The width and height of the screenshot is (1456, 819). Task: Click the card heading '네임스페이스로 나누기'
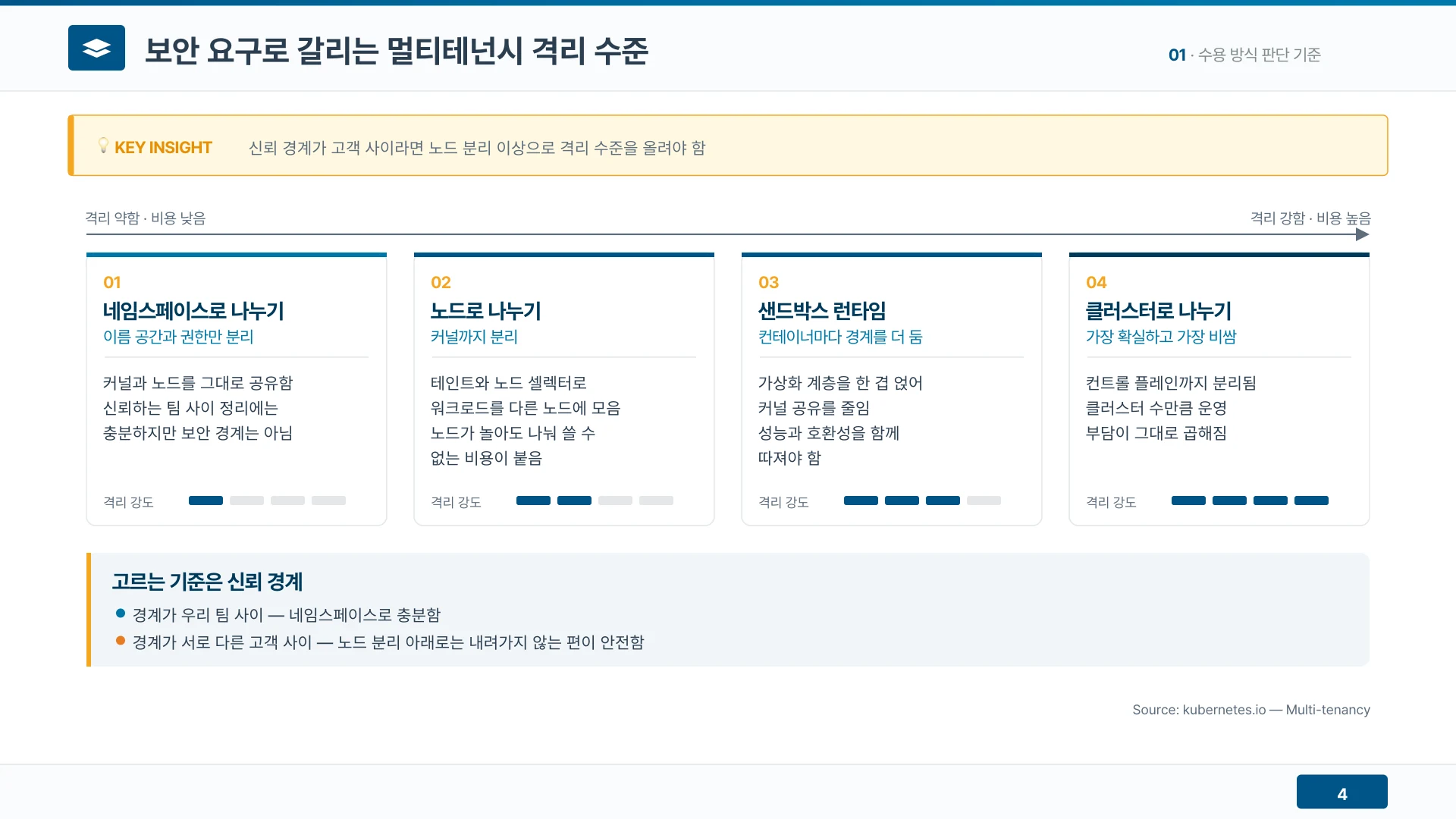click(193, 310)
